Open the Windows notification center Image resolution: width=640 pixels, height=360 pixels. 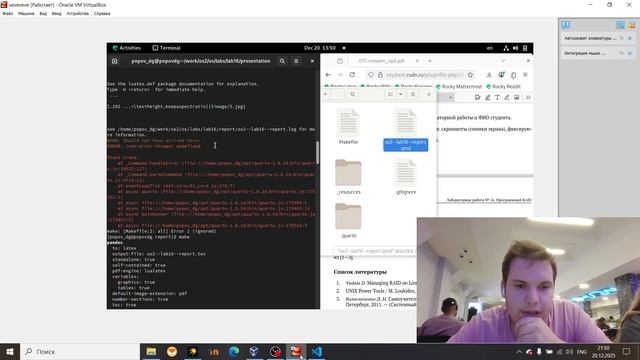pos(627,351)
